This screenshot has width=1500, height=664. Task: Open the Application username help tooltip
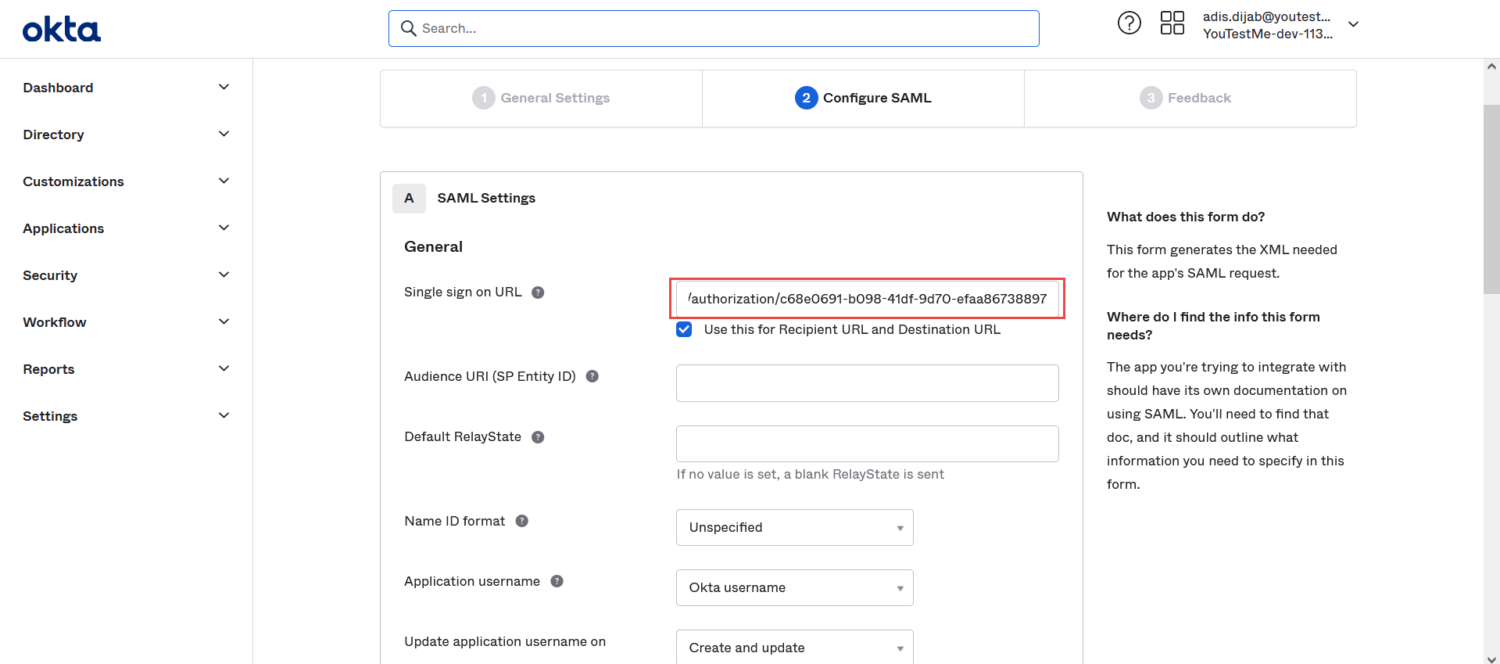pyautogui.click(x=557, y=580)
